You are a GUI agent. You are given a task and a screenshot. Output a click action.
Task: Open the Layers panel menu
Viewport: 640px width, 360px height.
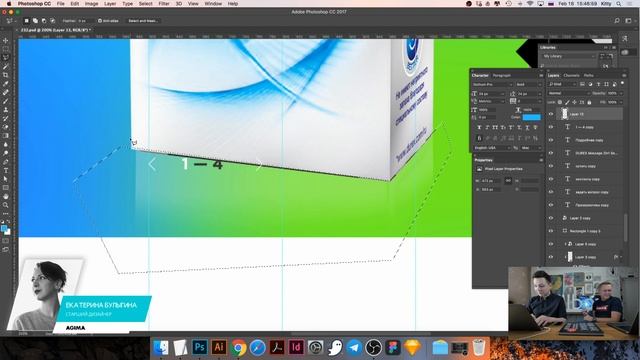click(x=624, y=76)
